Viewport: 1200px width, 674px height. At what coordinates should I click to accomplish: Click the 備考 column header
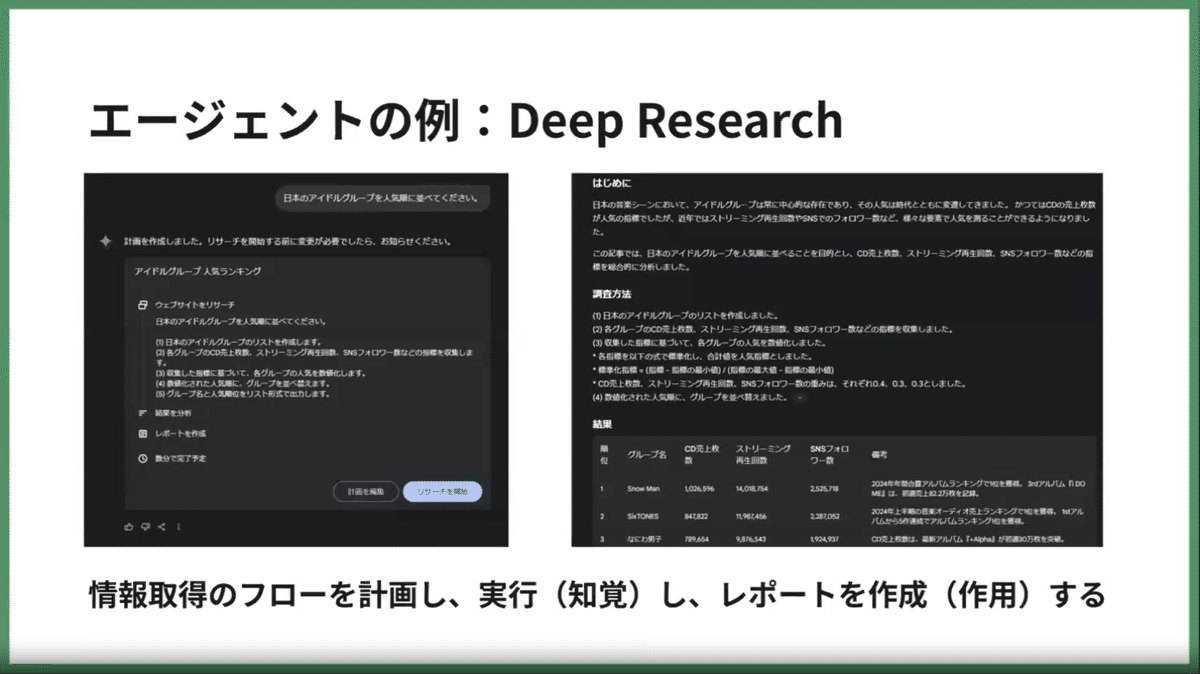[x=879, y=454]
